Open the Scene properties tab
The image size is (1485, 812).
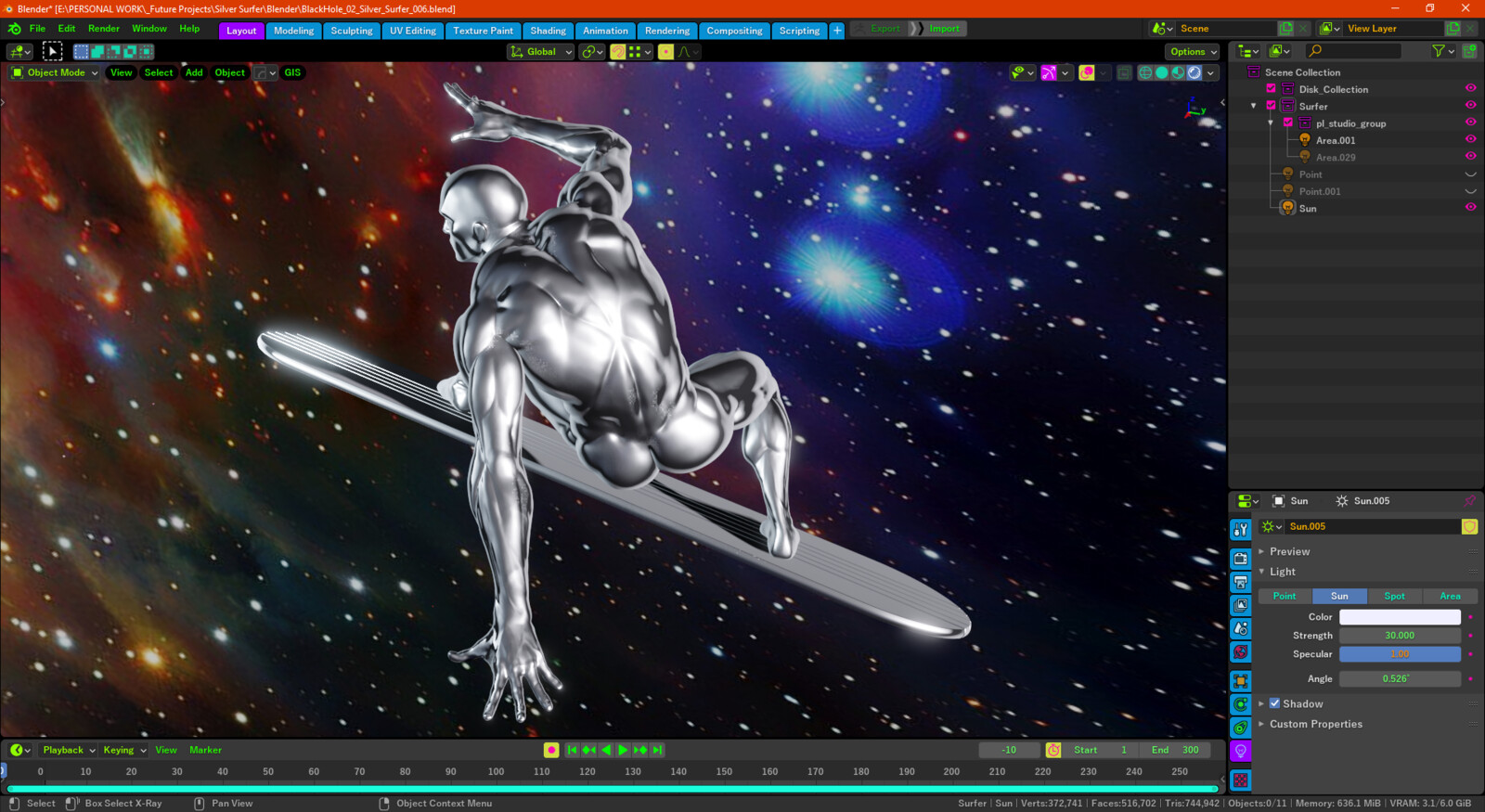(1241, 628)
